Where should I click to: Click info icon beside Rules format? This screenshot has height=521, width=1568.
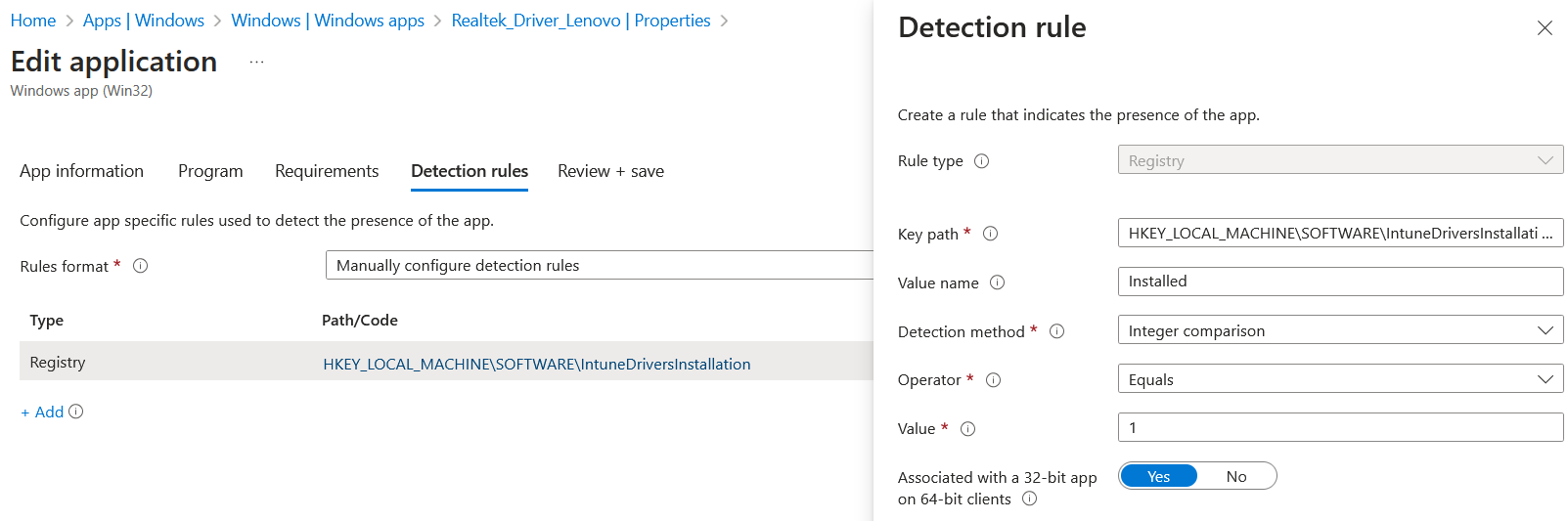click(141, 266)
